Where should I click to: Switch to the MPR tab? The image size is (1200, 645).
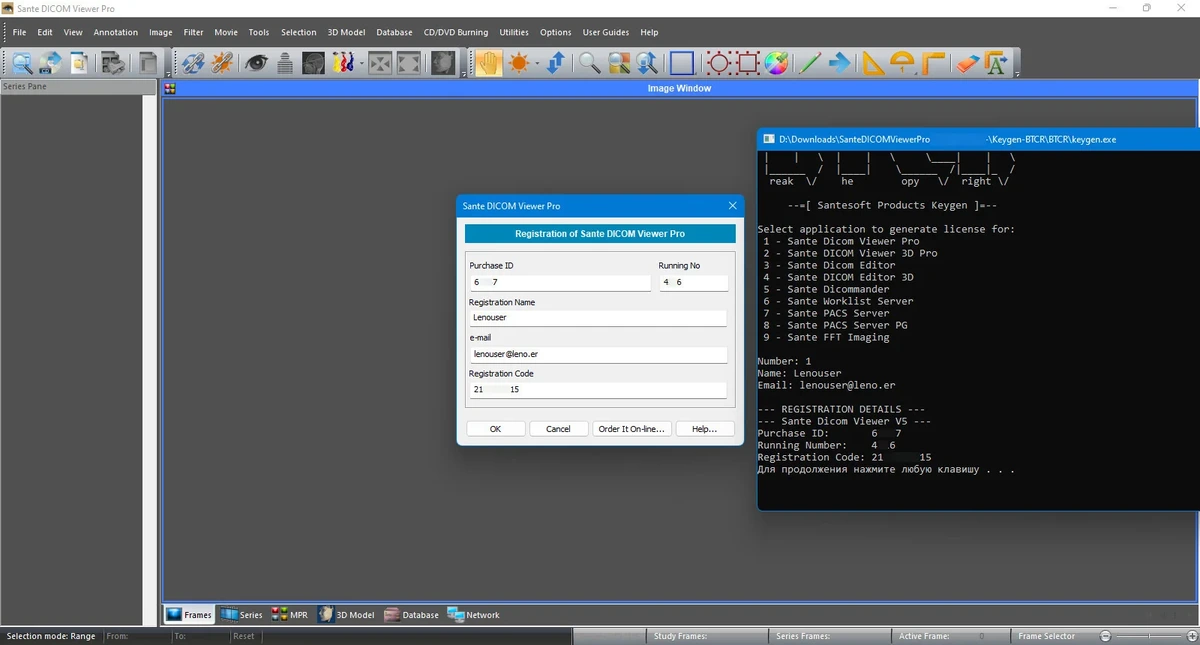tap(290, 615)
